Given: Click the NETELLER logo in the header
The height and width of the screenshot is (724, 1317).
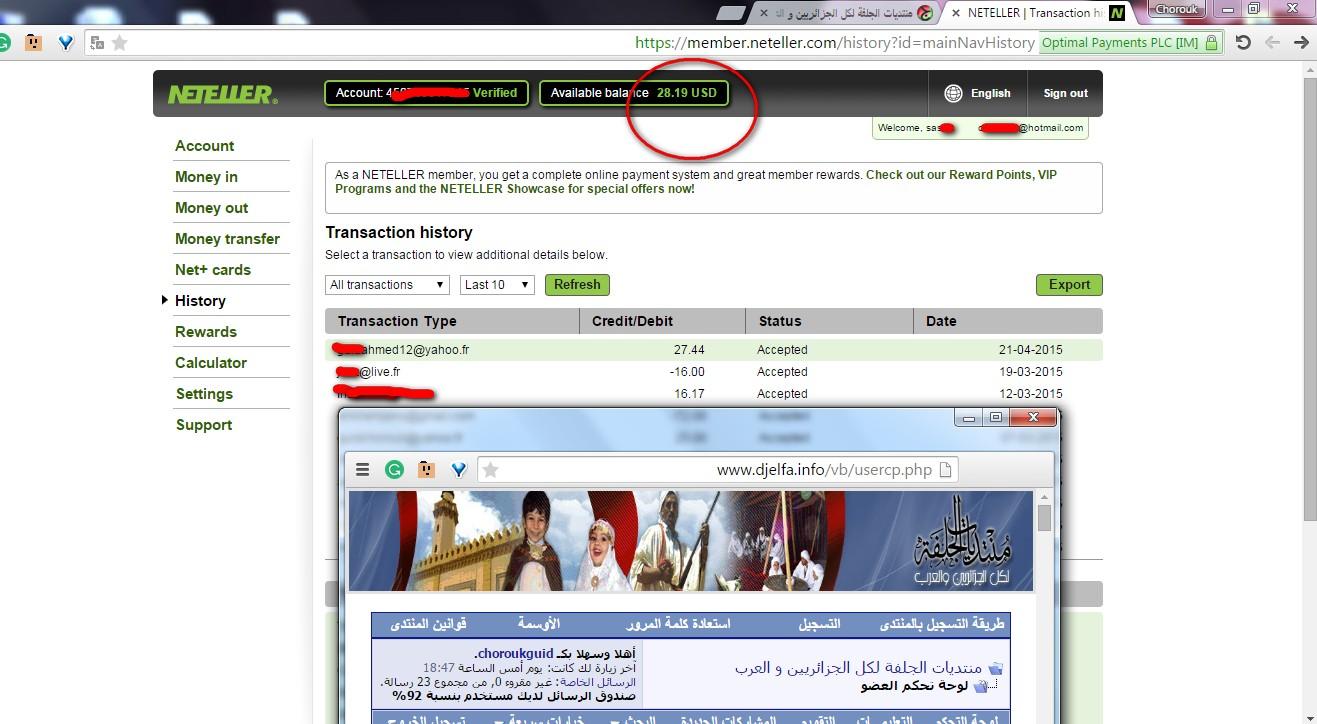Looking at the screenshot, I should click(222, 94).
